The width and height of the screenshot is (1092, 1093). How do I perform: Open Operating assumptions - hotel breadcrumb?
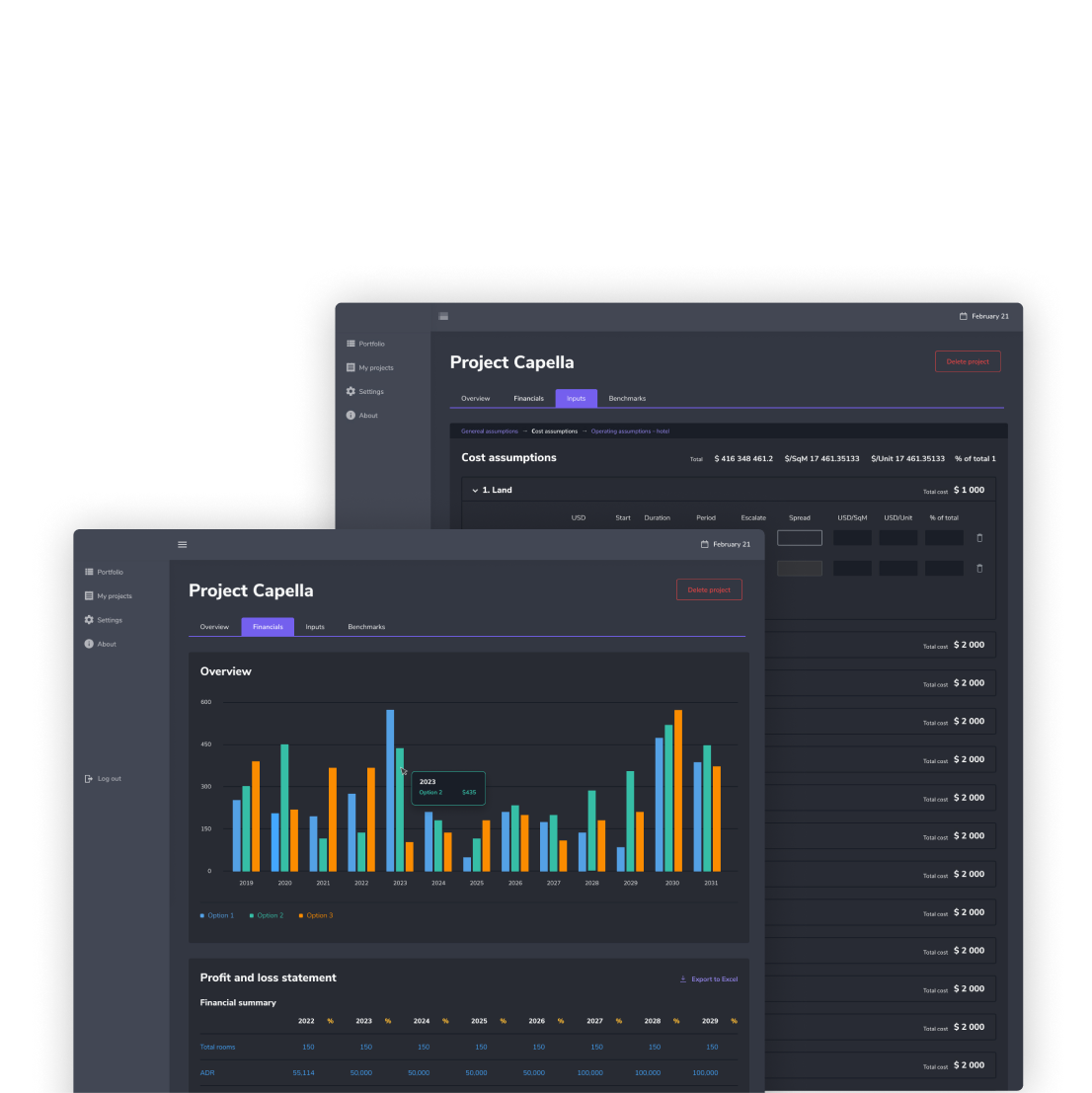click(x=630, y=431)
